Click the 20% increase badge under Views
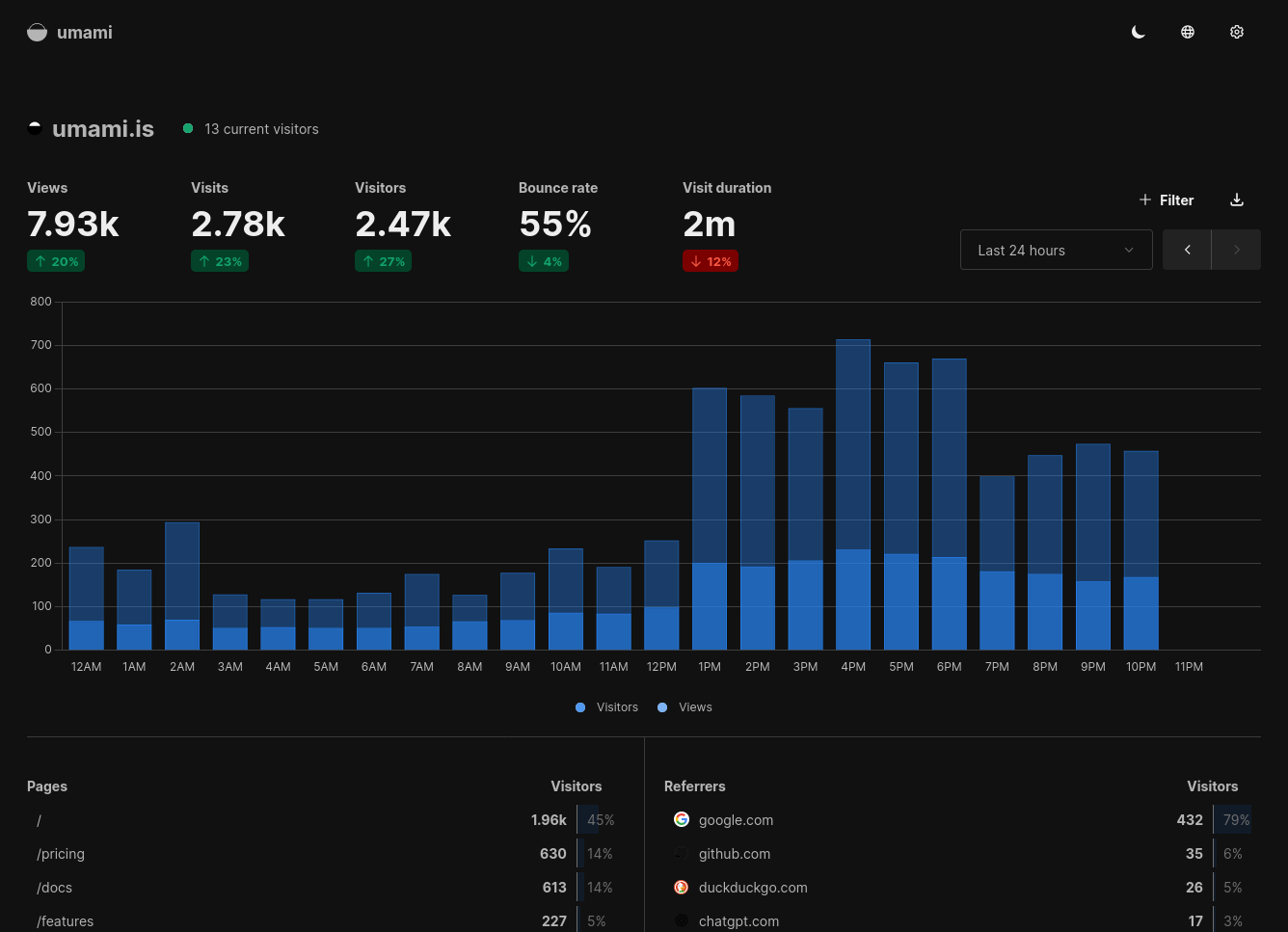 click(56, 261)
